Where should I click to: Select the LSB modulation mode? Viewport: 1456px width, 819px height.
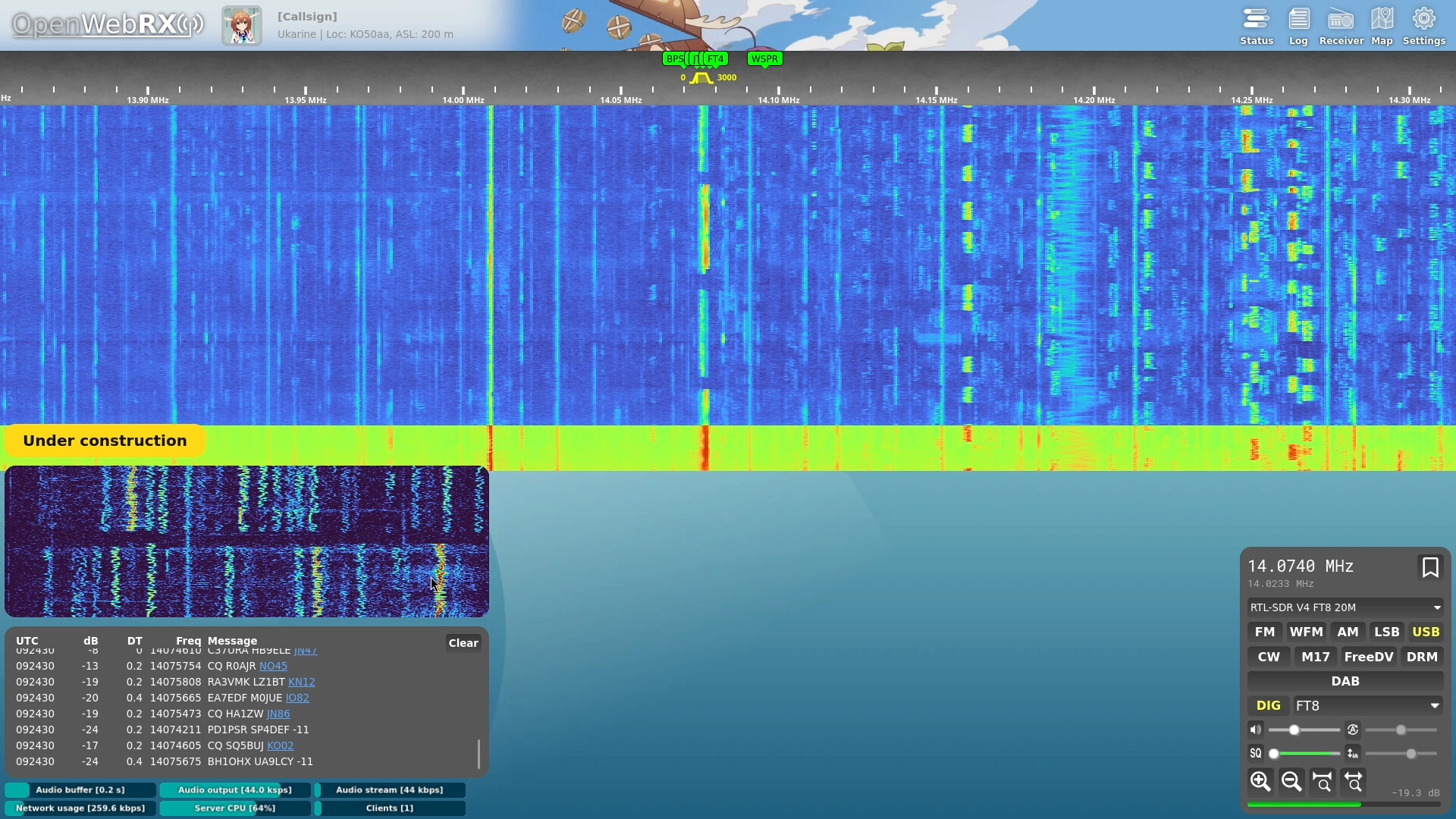(x=1386, y=632)
